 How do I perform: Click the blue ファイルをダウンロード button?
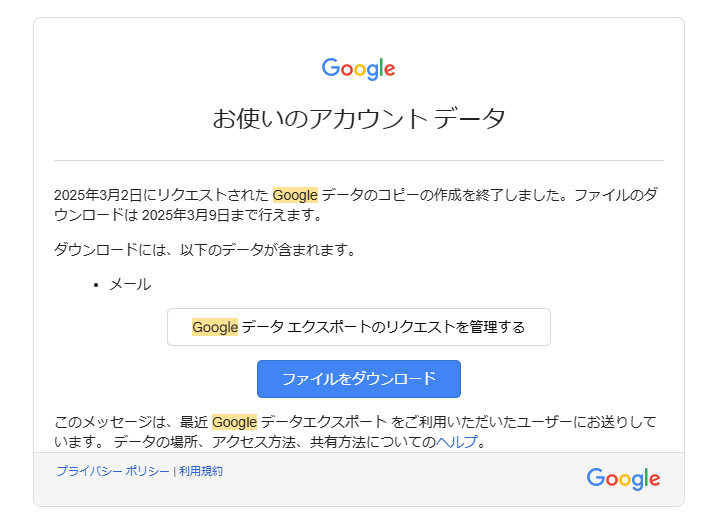359,379
